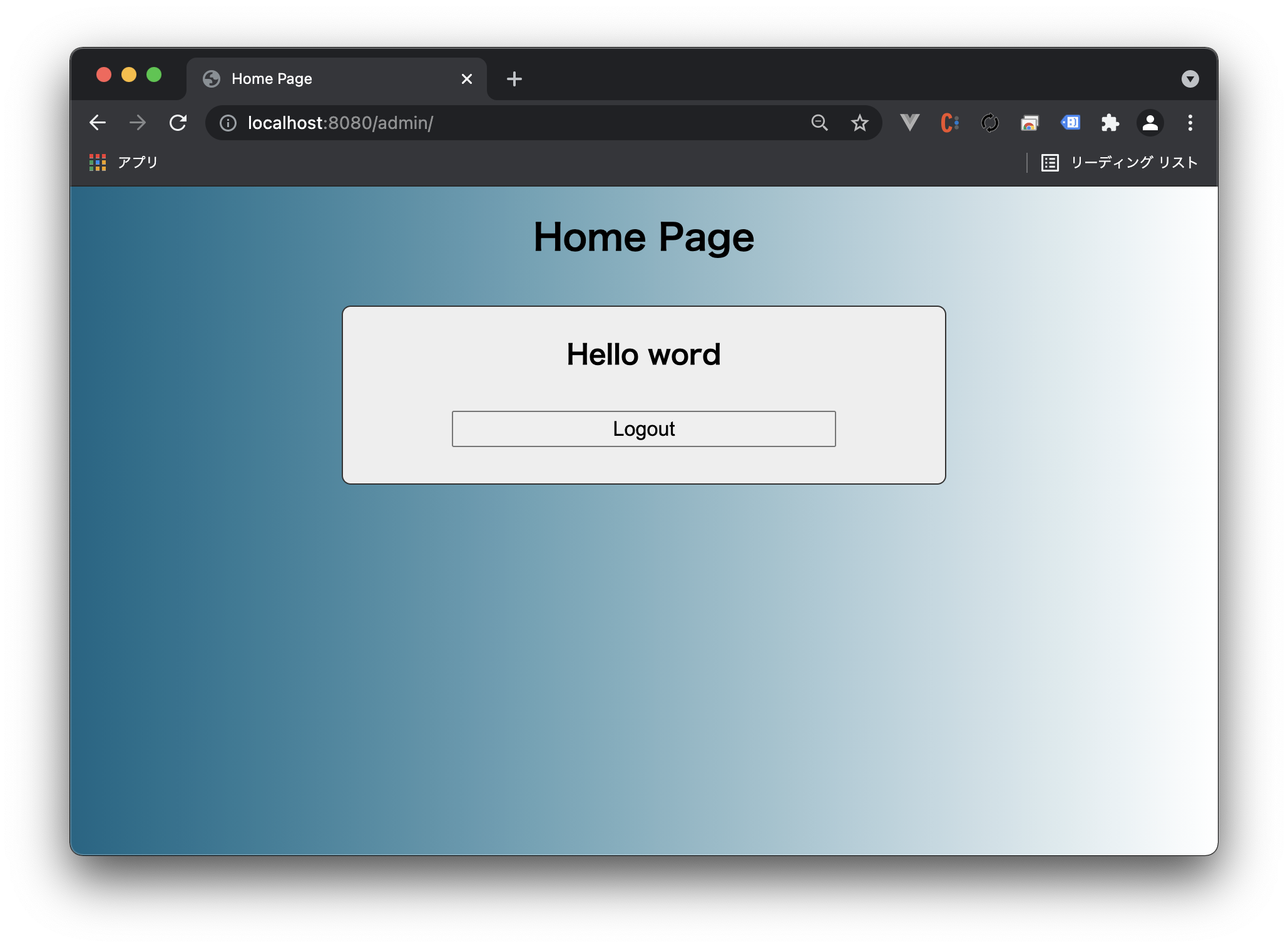The width and height of the screenshot is (1288, 948).
Task: Click the red close window button
Action: tap(104, 75)
